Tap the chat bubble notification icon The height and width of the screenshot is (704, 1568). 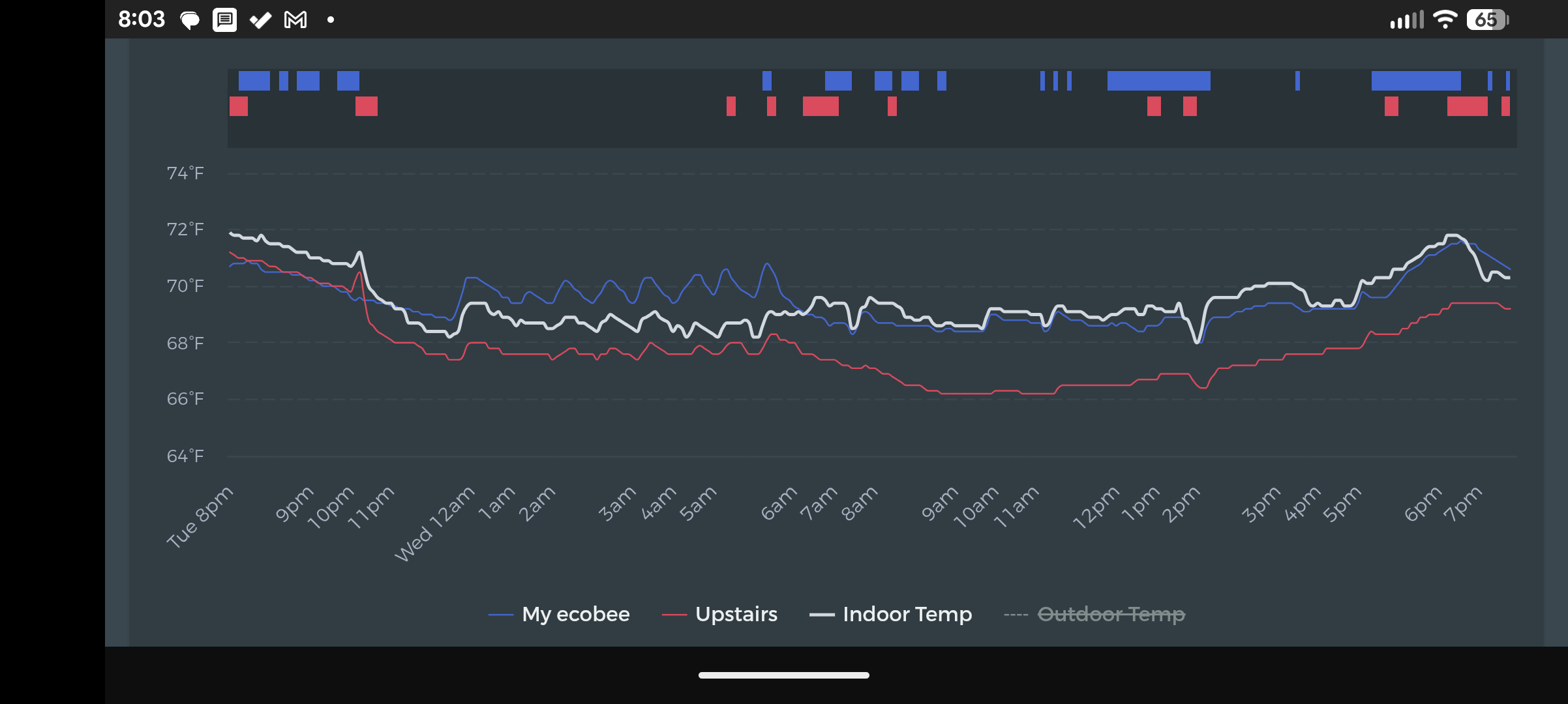pos(190,20)
